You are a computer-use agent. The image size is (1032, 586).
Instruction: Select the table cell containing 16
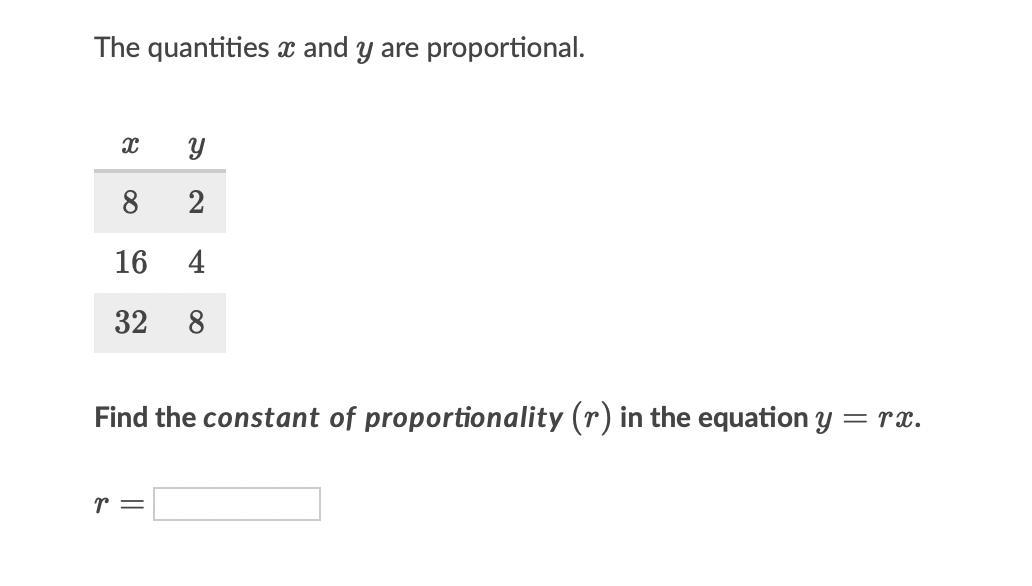coord(131,262)
